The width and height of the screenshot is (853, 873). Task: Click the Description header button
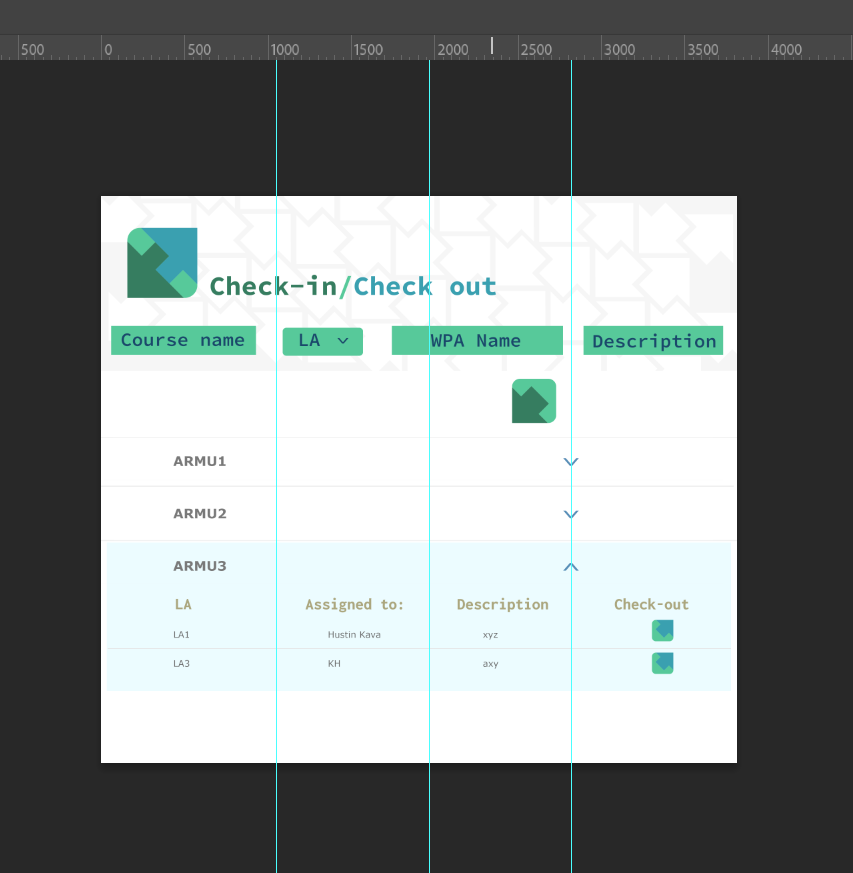coord(653,340)
